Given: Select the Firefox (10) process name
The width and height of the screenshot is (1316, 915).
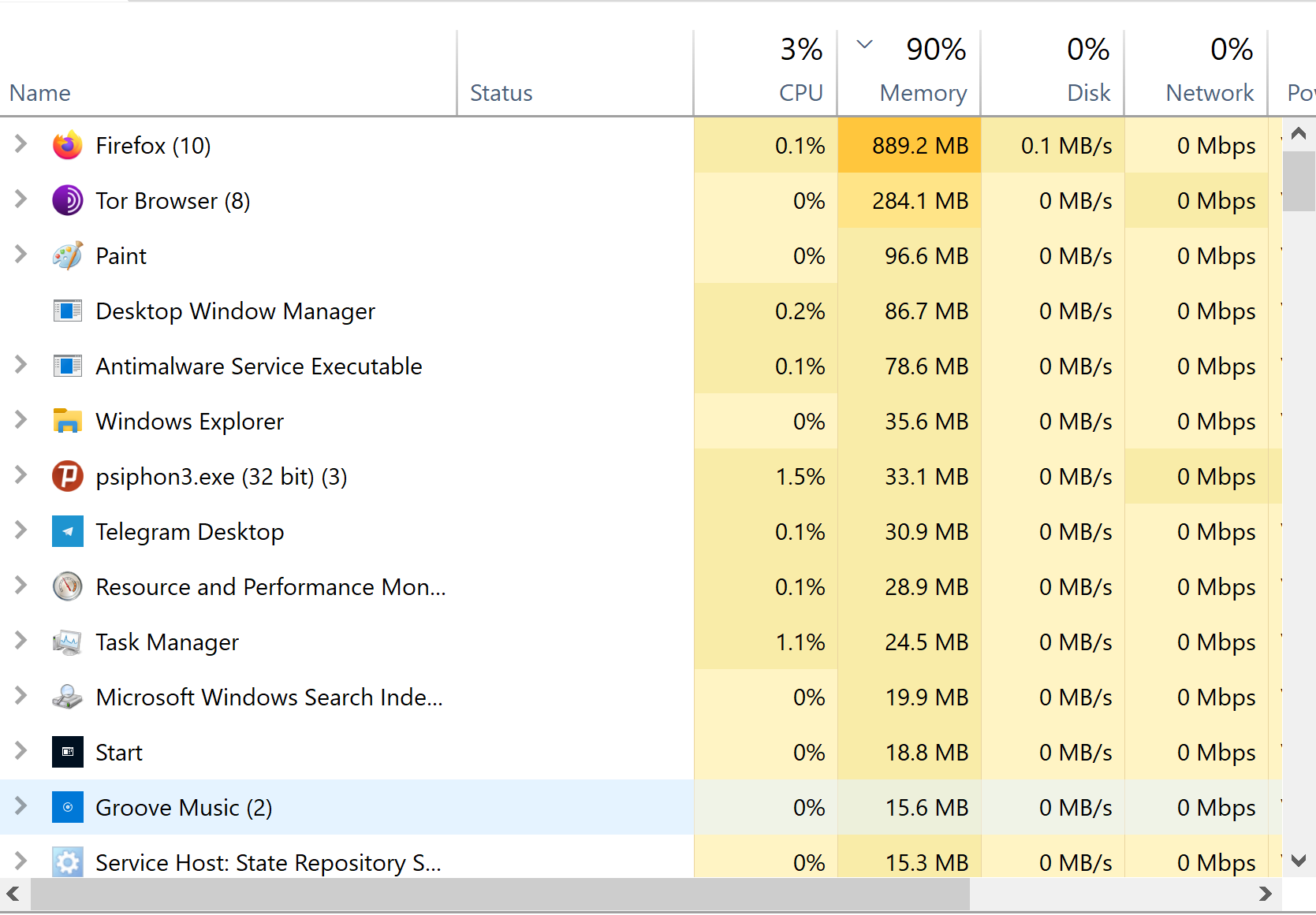Looking at the screenshot, I should (x=153, y=146).
